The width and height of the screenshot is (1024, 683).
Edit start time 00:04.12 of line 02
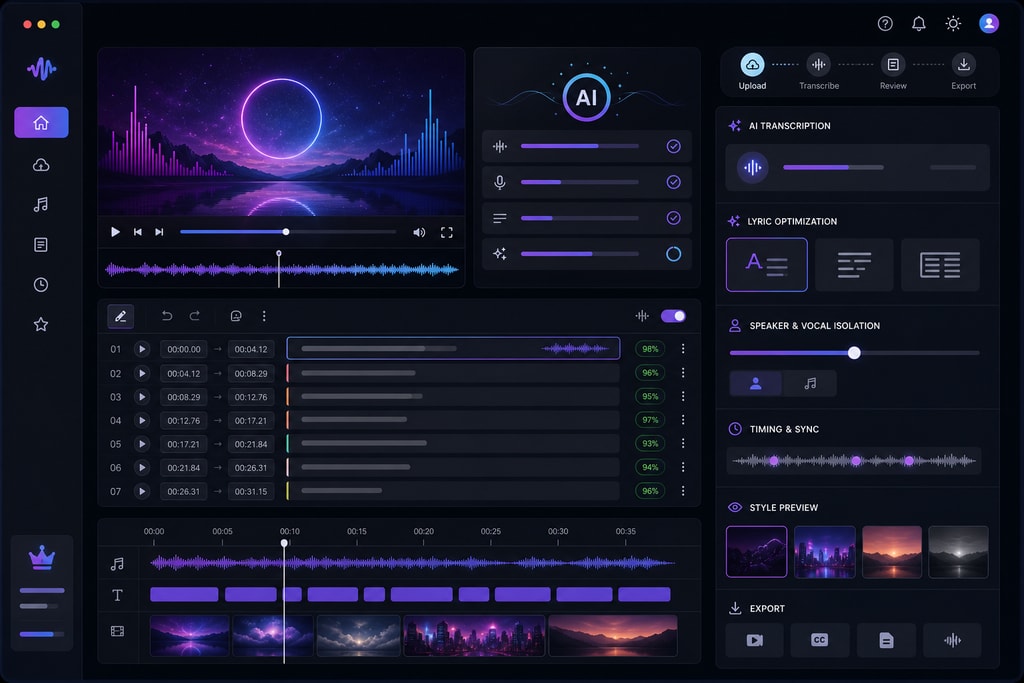pos(184,373)
